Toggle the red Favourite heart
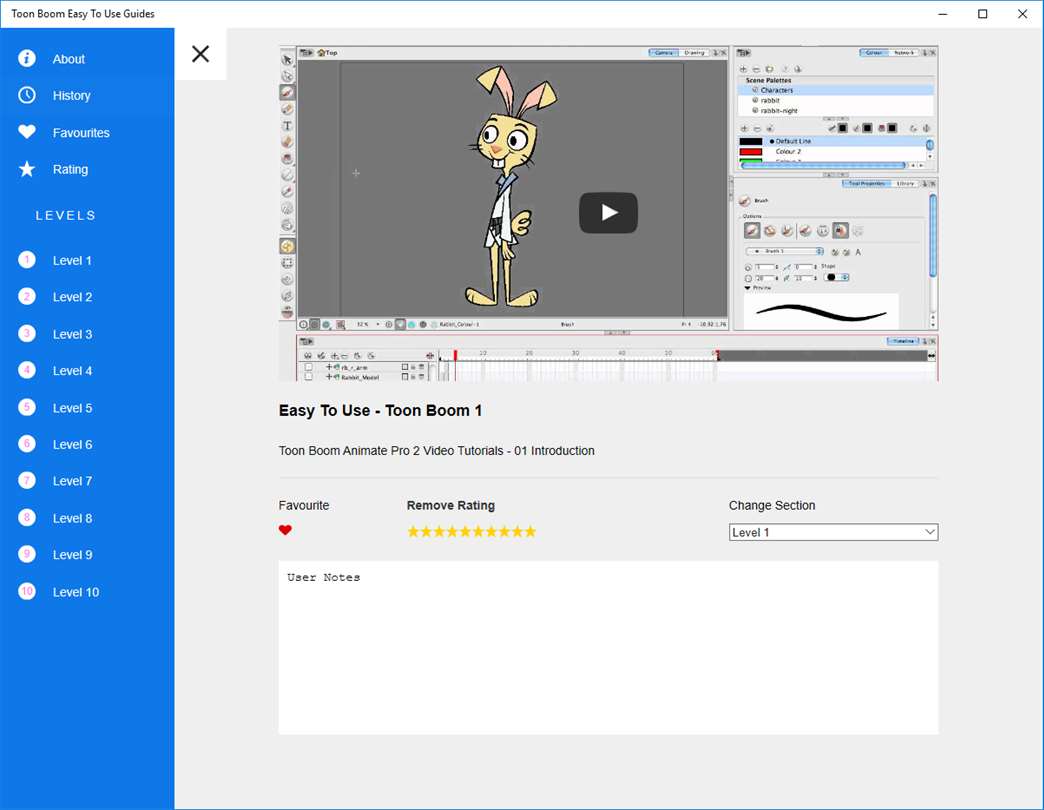The image size is (1044, 810). click(285, 530)
